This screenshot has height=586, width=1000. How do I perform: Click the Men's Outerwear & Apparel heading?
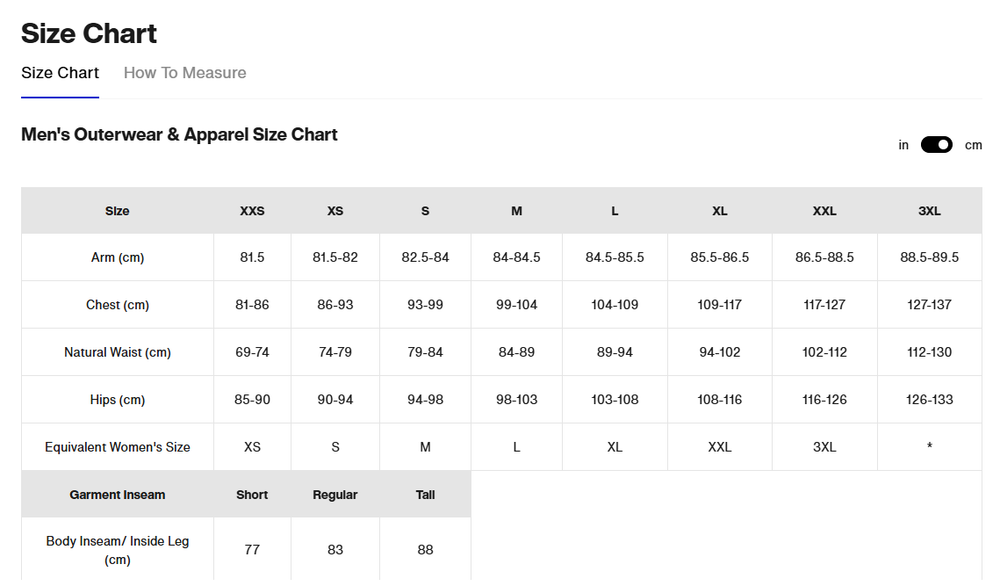179,134
